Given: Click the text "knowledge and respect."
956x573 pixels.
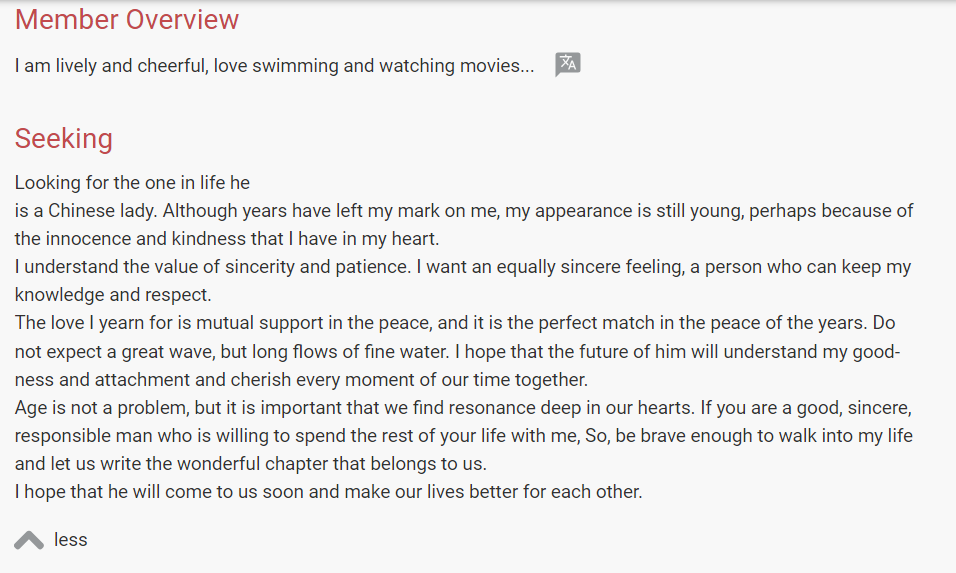Looking at the screenshot, I should [x=113, y=295].
